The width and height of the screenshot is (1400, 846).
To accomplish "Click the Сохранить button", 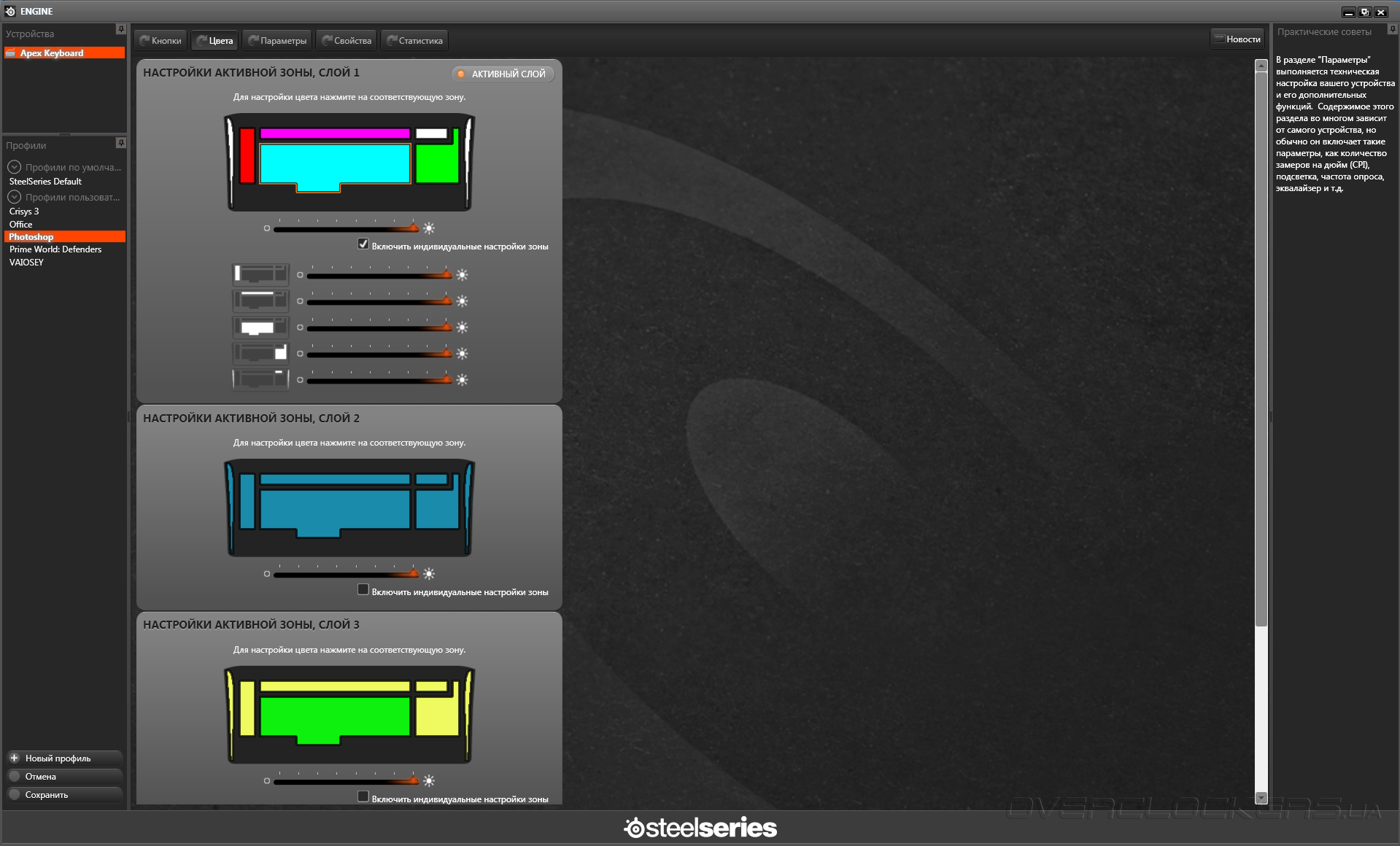I will tap(64, 795).
